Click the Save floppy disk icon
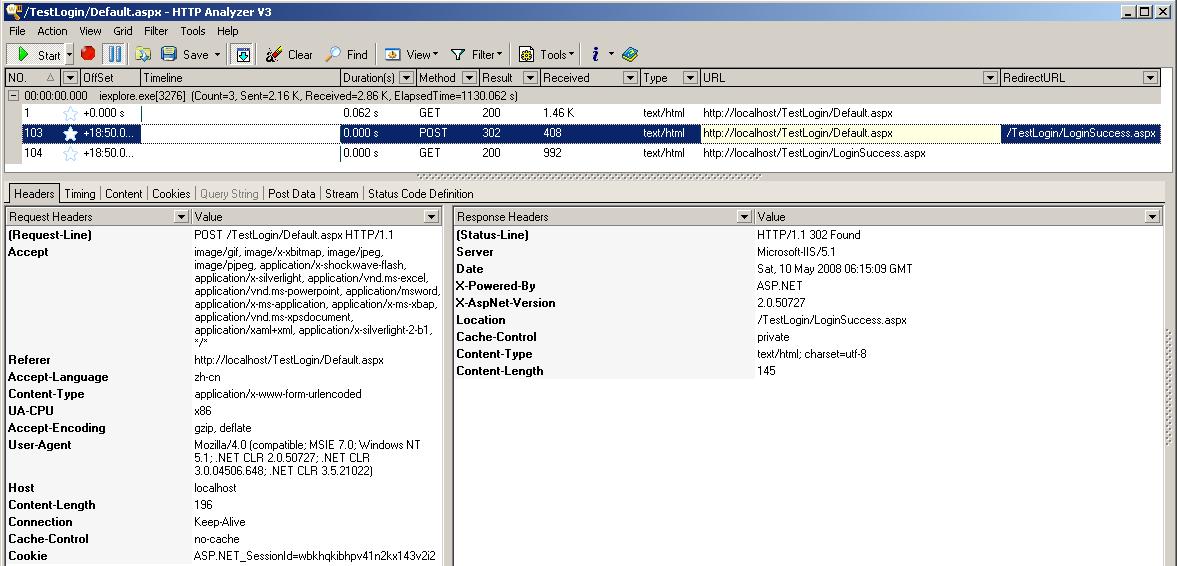 point(169,54)
